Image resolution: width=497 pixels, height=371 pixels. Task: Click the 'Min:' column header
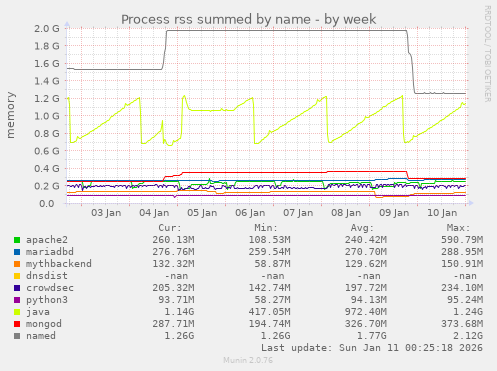(x=266, y=228)
